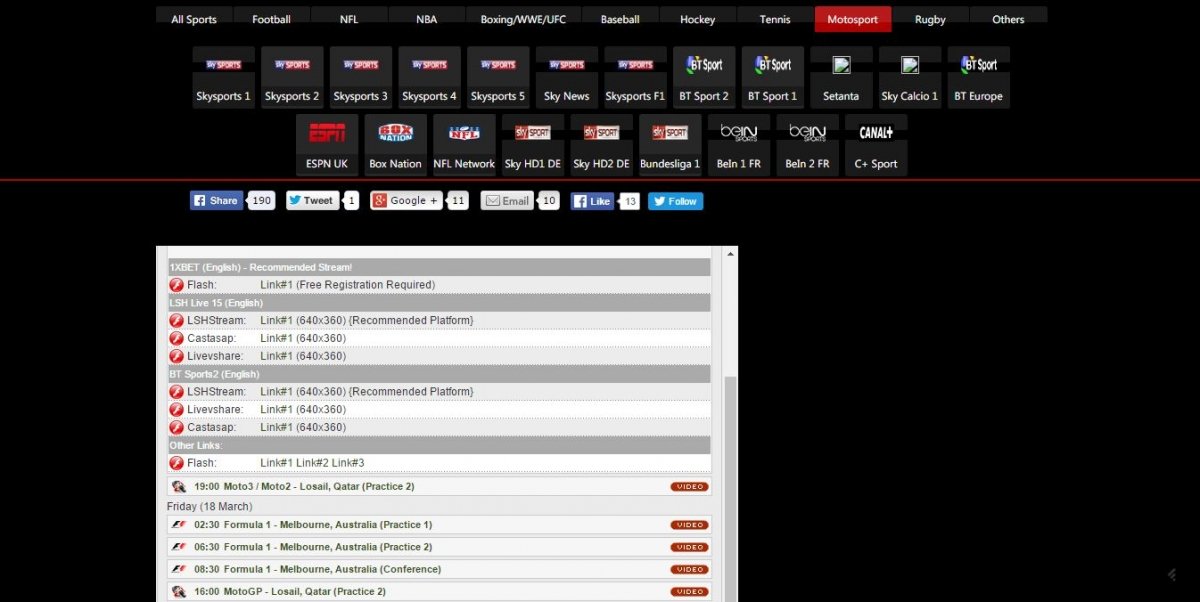Open 1XBET Flash Link#1 (Free Registration Required)
Viewport: 1200px width, 602px height.
347,285
